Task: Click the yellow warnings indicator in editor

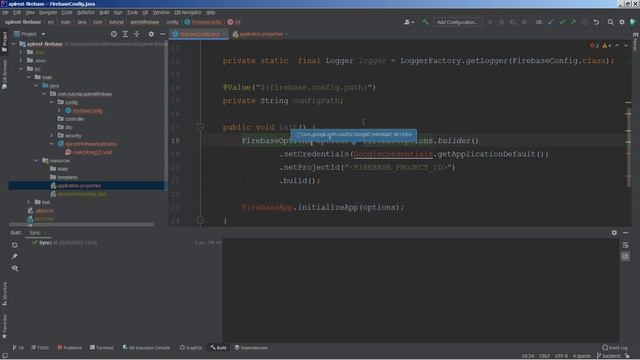Action: (x=607, y=45)
